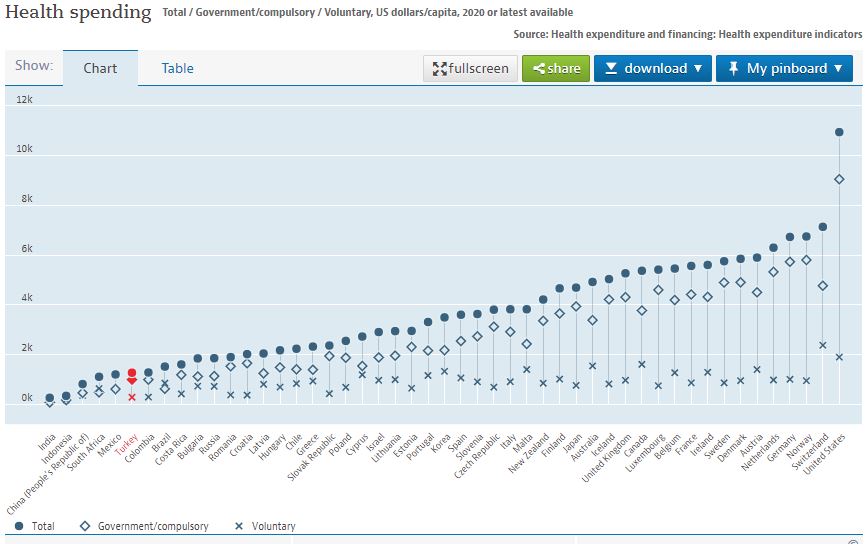The image size is (867, 544).
Task: Switch to the Table tab
Action: [x=178, y=69]
